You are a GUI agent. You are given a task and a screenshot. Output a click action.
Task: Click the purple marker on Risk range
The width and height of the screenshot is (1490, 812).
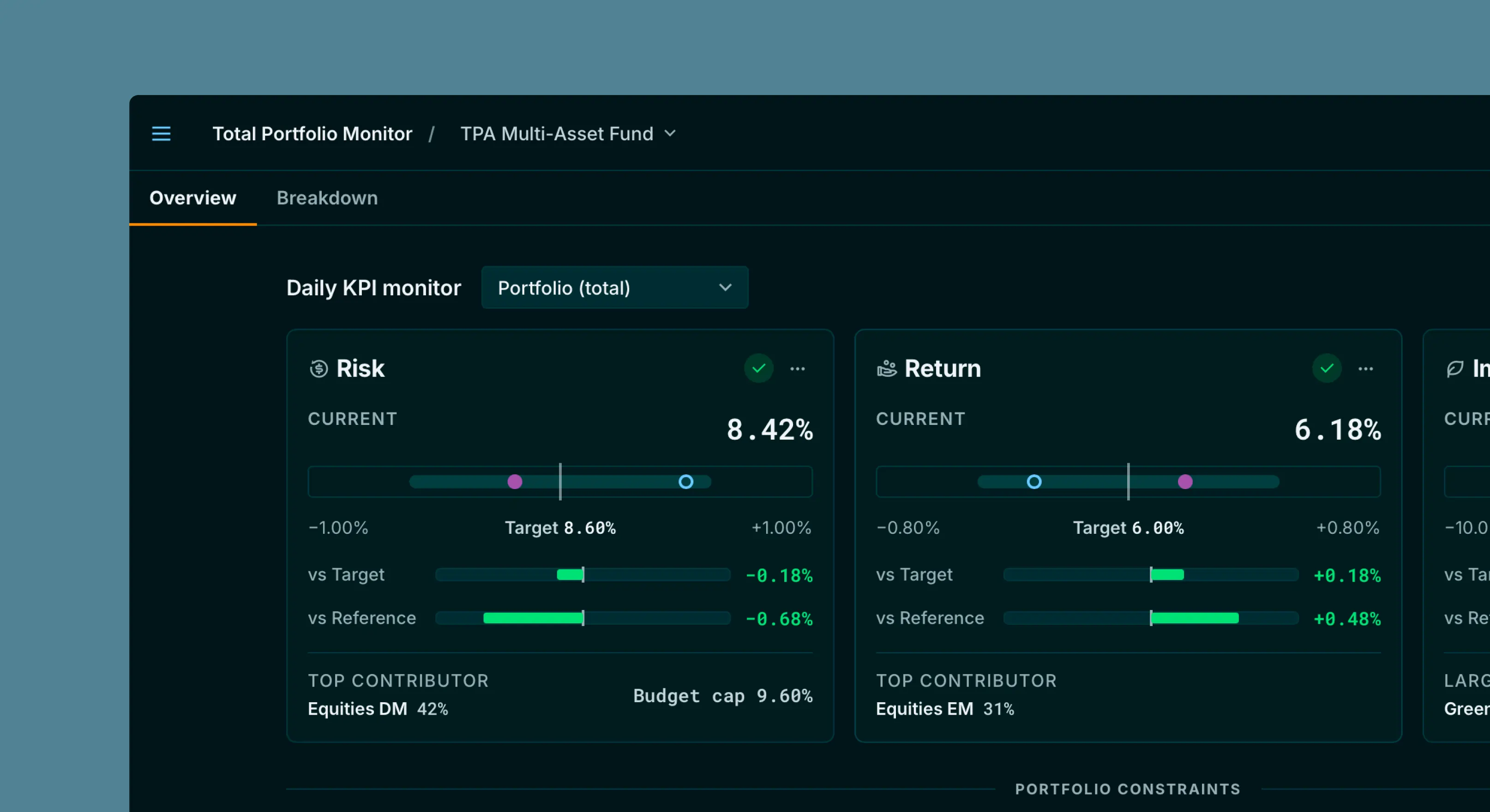[x=515, y=481]
